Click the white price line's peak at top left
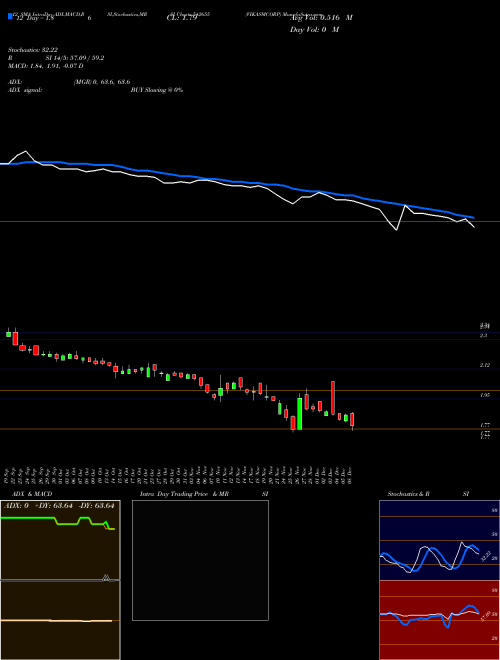 [26, 151]
